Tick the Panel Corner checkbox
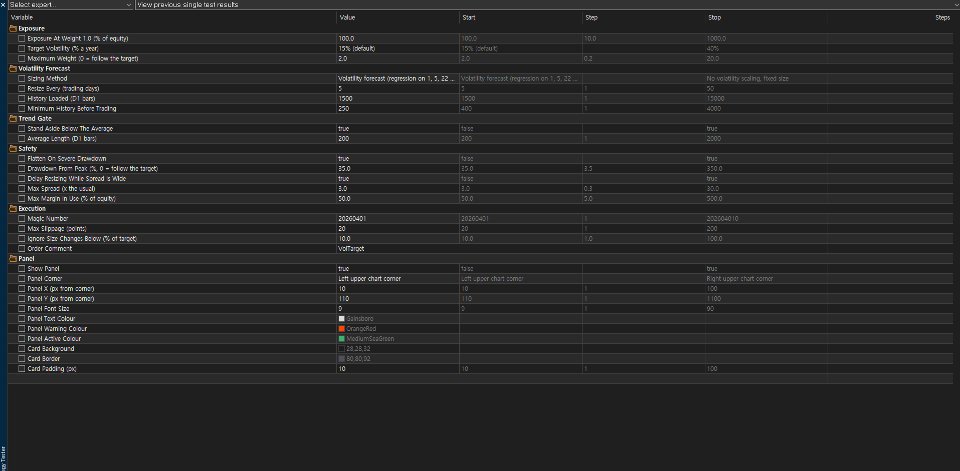This screenshot has width=960, height=471. [x=21, y=279]
